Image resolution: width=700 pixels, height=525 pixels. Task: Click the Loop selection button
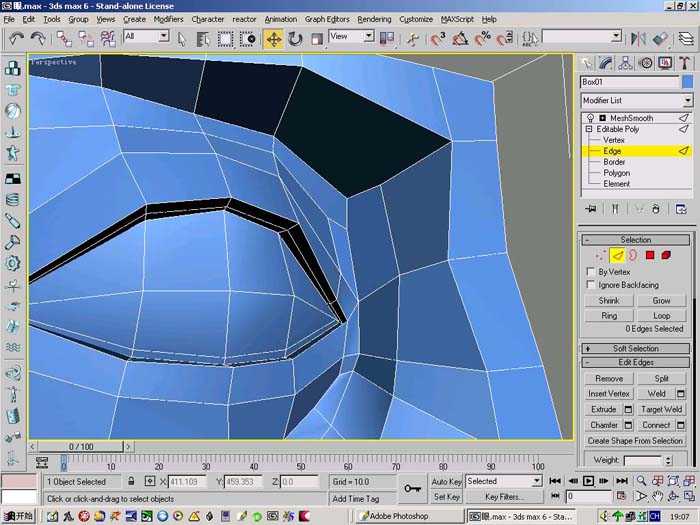point(661,316)
